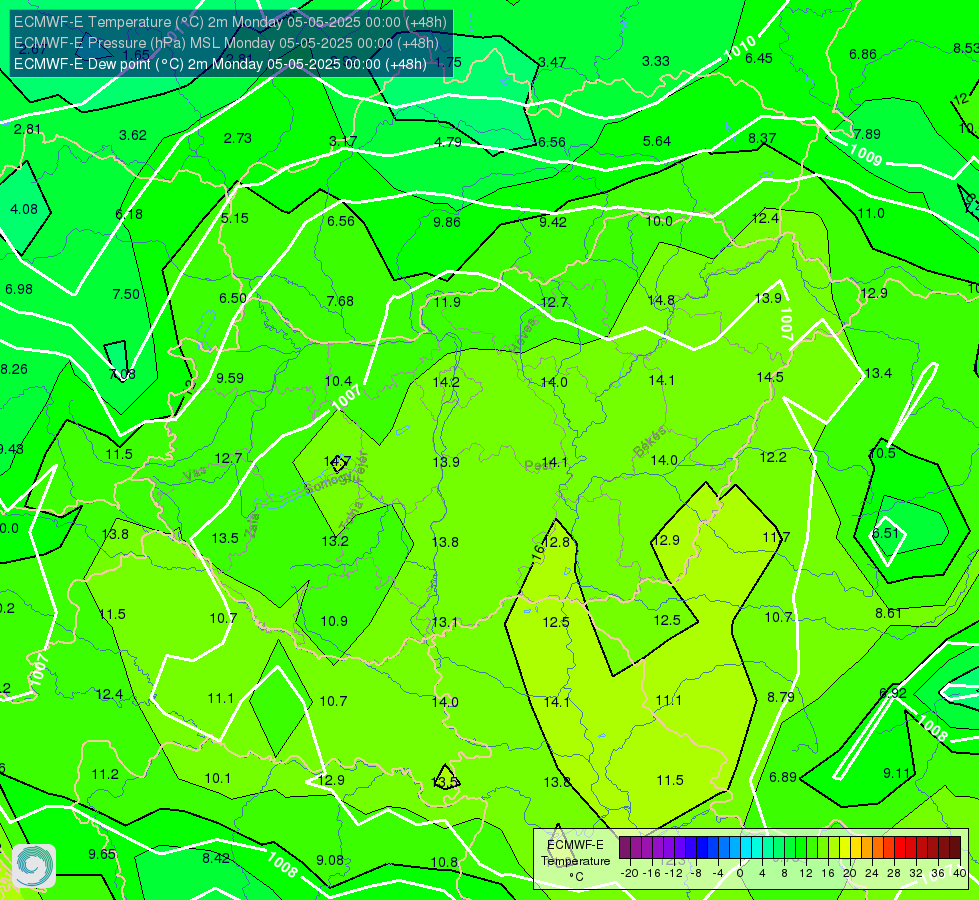Click the 10.0 temperature value
Image resolution: width=979 pixels, height=900 pixels.
click(659, 221)
